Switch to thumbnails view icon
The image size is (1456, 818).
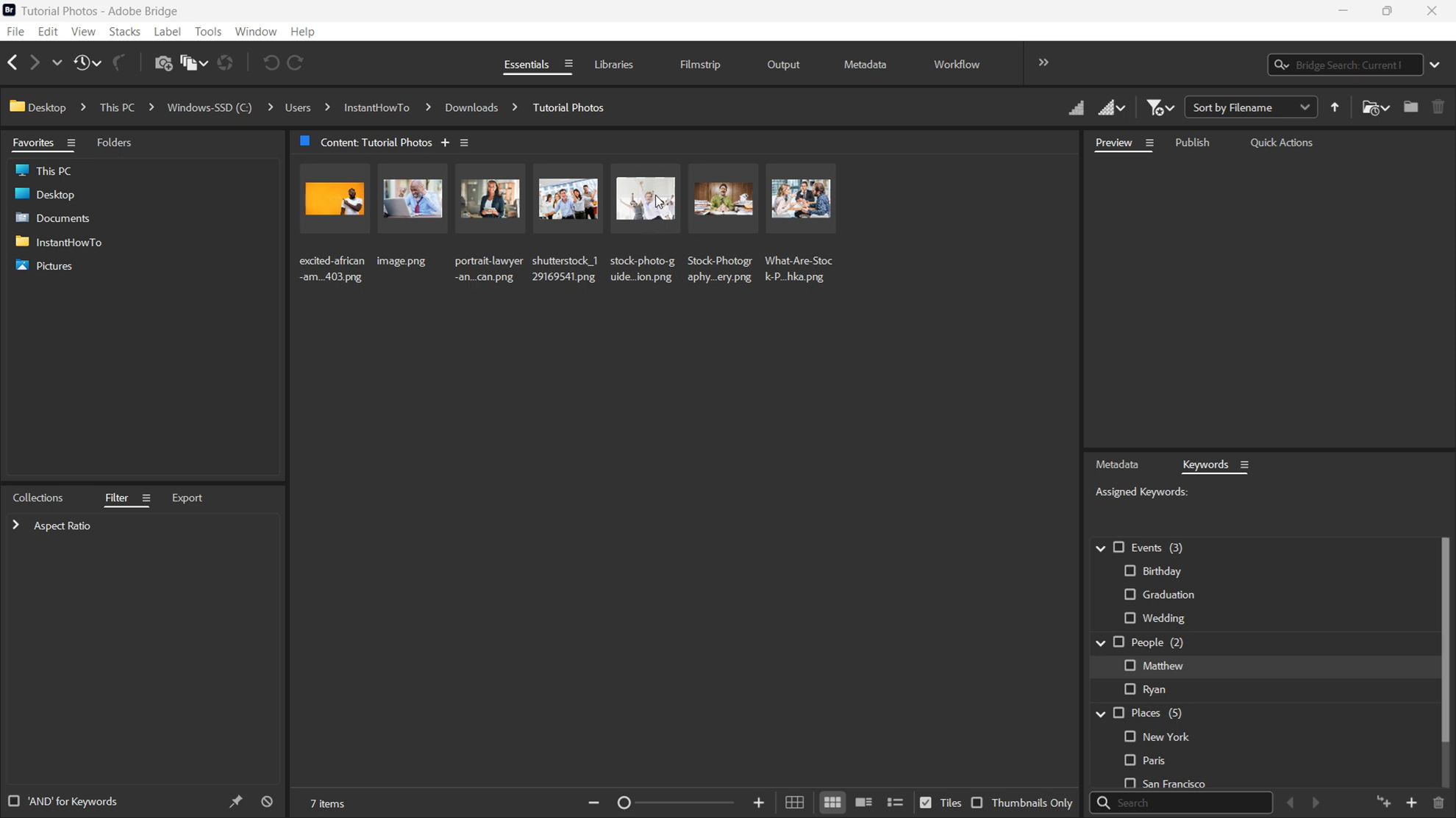tap(832, 803)
